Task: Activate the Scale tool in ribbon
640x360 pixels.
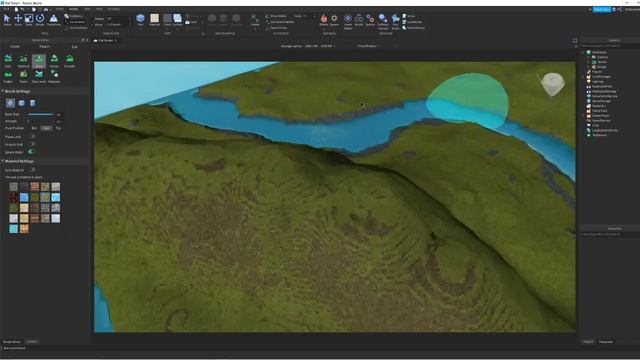Action: point(29,20)
